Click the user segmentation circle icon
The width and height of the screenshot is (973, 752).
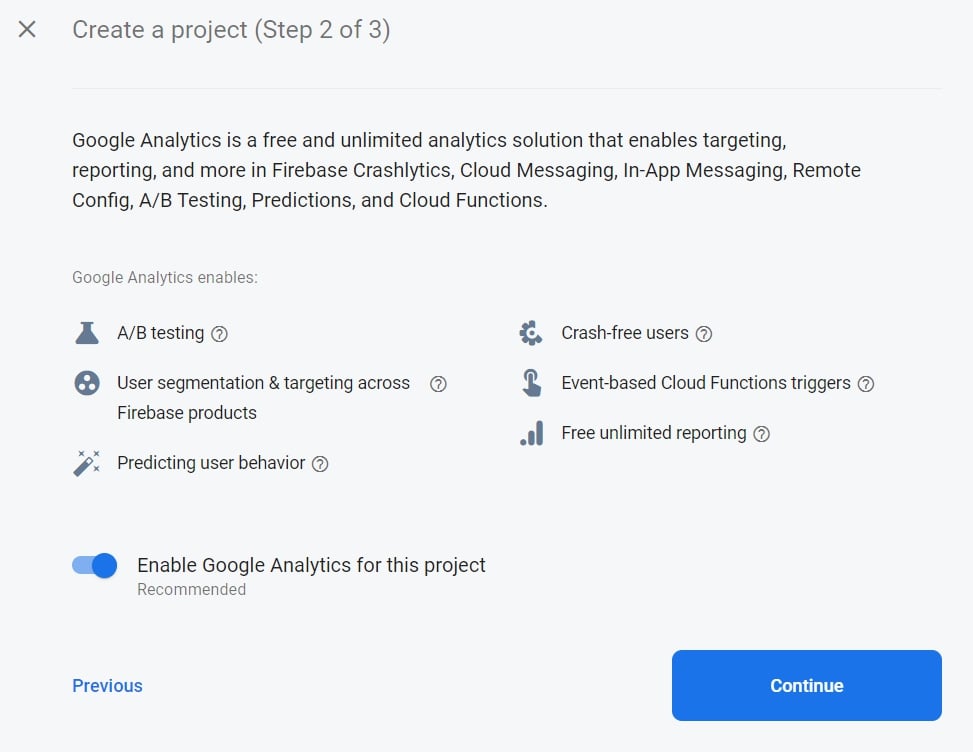(87, 383)
